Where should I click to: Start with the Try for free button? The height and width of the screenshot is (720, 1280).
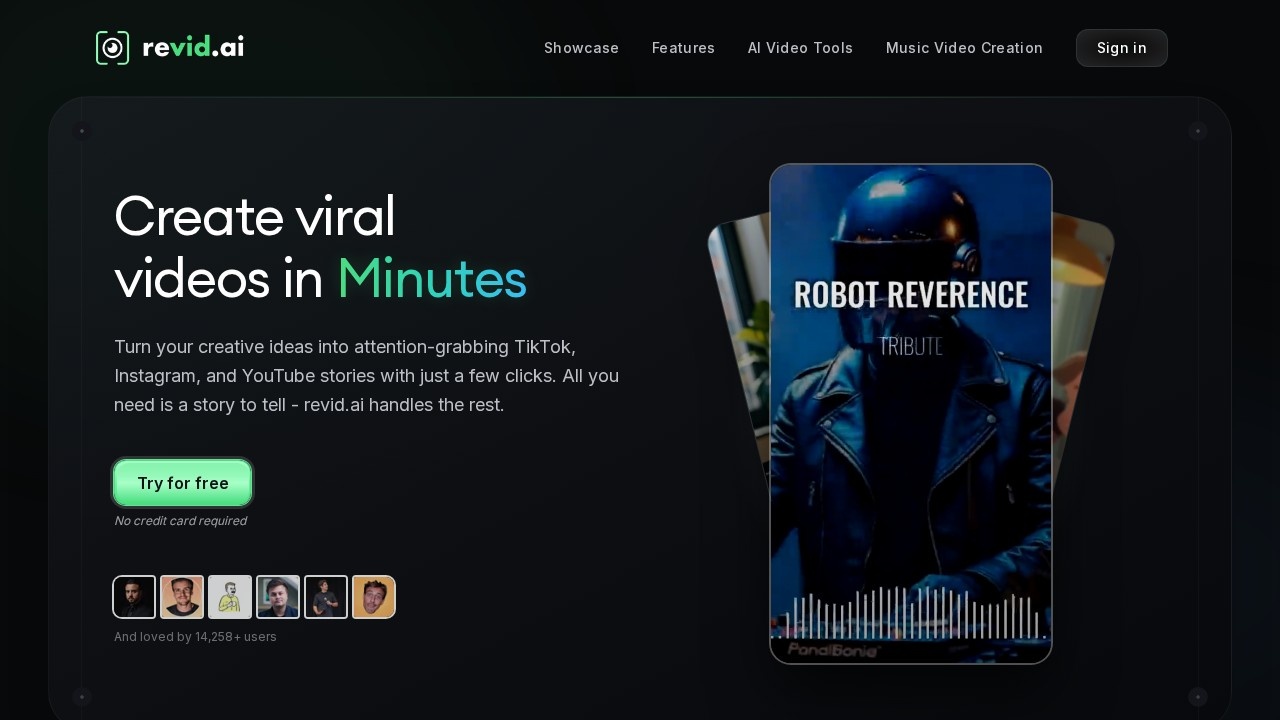coord(183,483)
